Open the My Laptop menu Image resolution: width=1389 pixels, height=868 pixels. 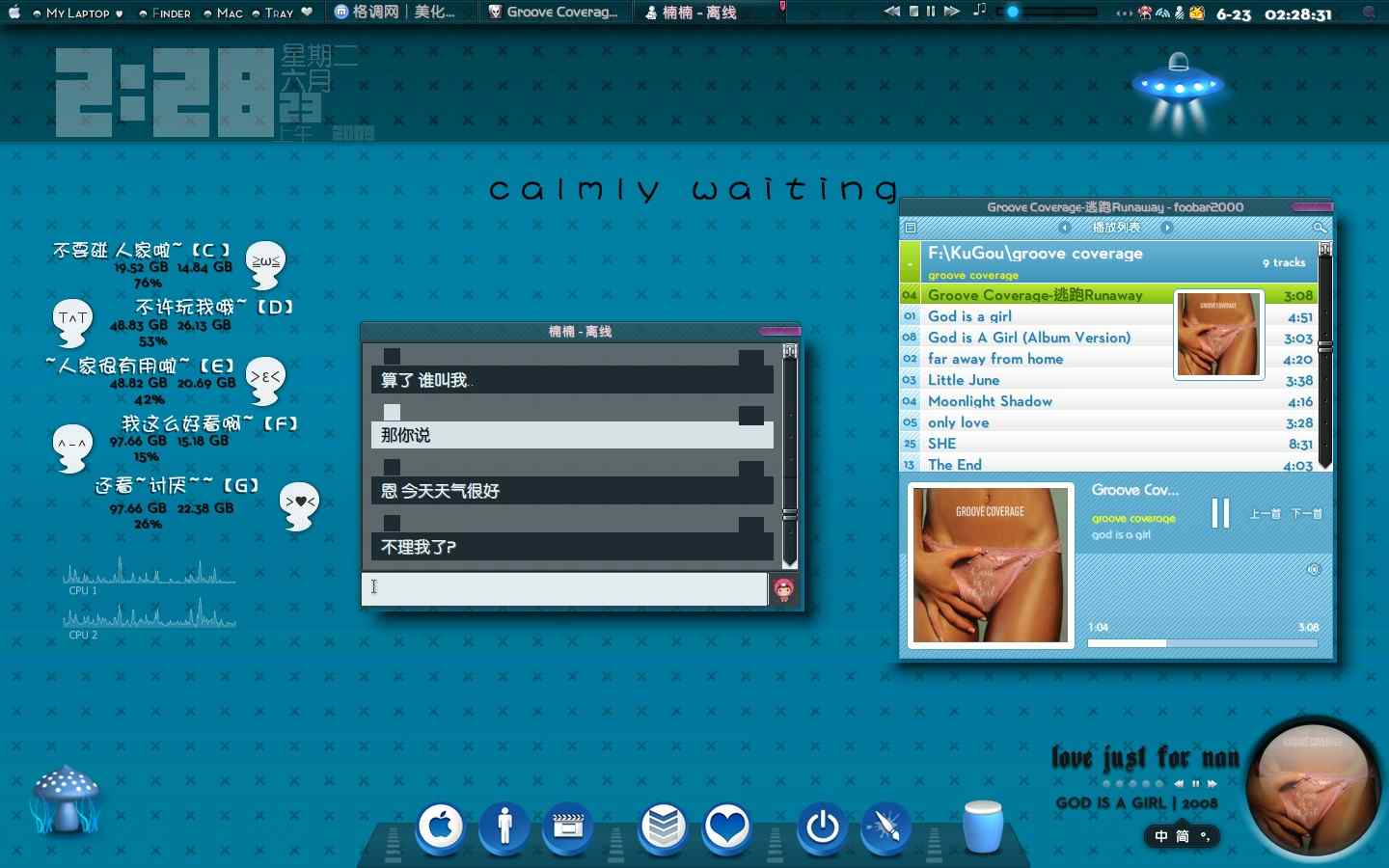[77, 14]
